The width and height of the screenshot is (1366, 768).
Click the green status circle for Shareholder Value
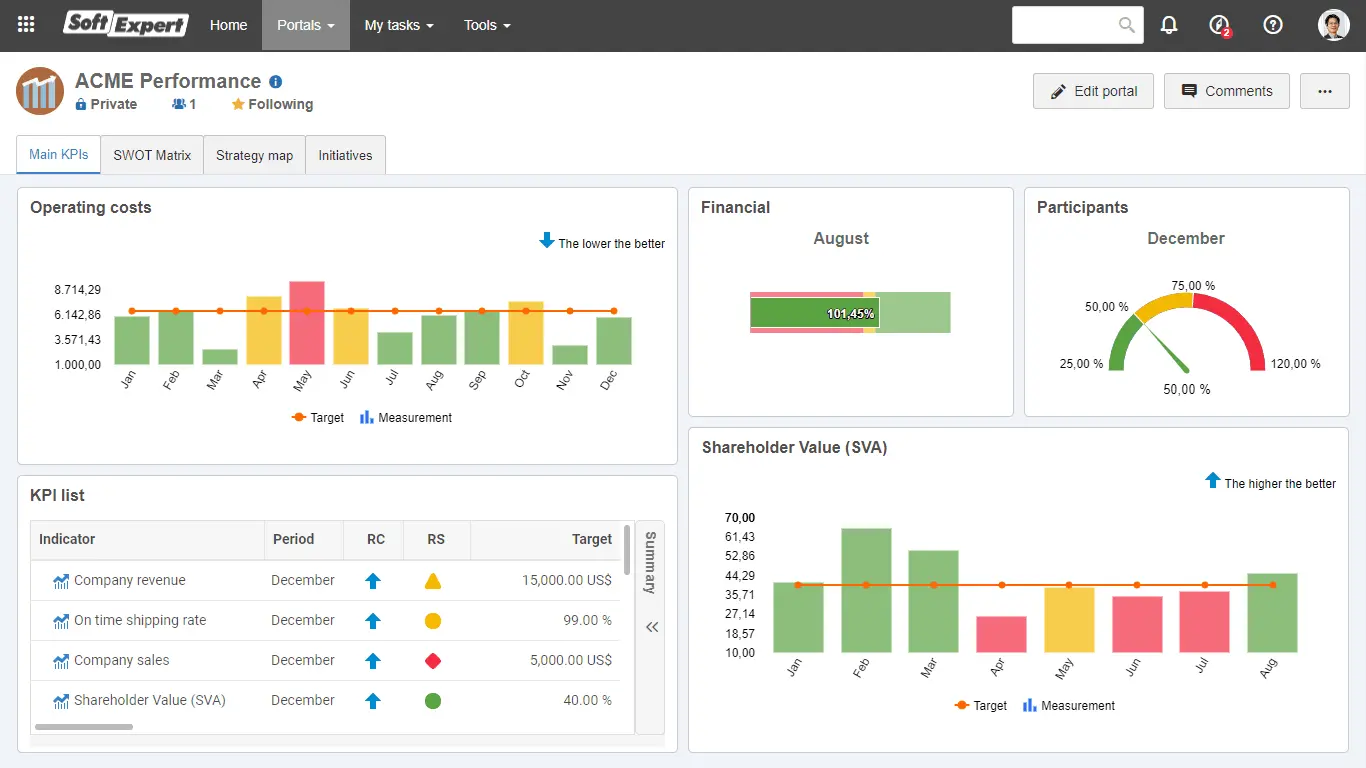433,700
